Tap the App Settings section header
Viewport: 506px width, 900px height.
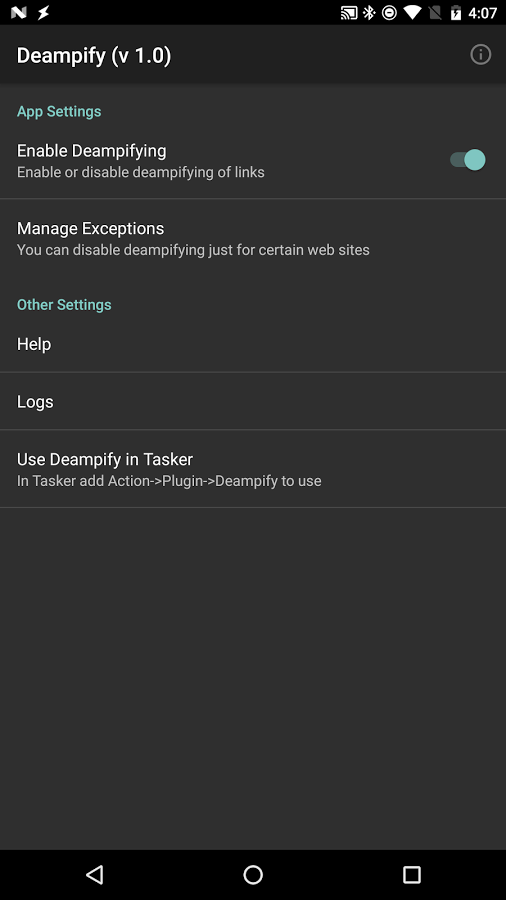[x=59, y=111]
